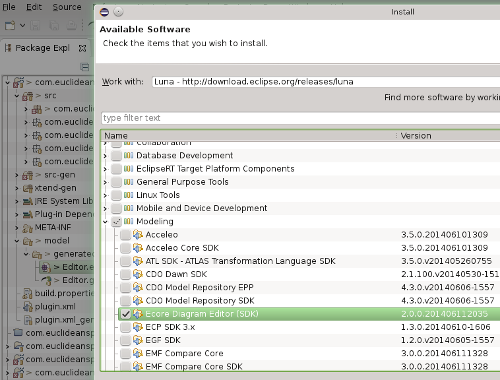Check the EMF Compare Core checkbox
Image resolution: width=500 pixels, height=380 pixels.
(125, 354)
